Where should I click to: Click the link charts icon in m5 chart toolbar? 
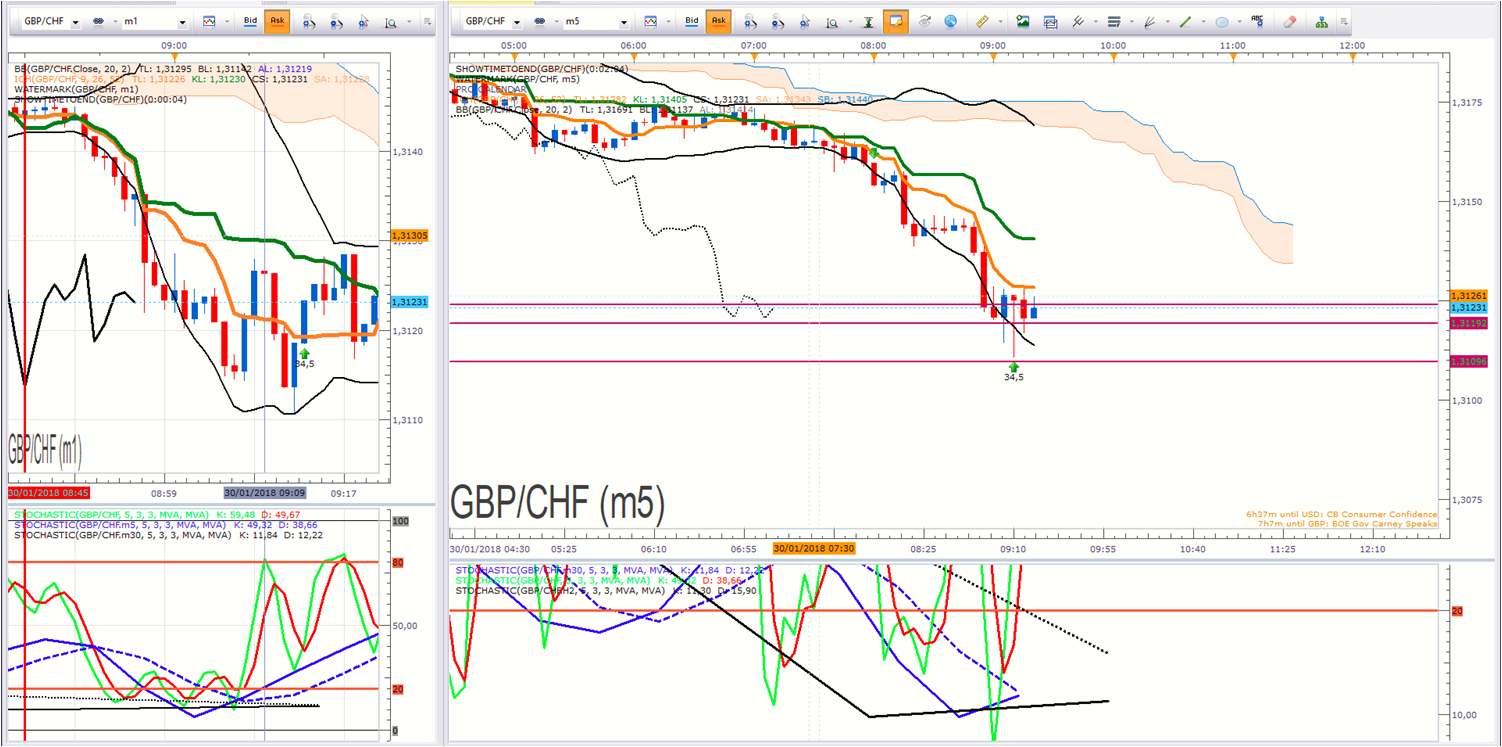541,22
